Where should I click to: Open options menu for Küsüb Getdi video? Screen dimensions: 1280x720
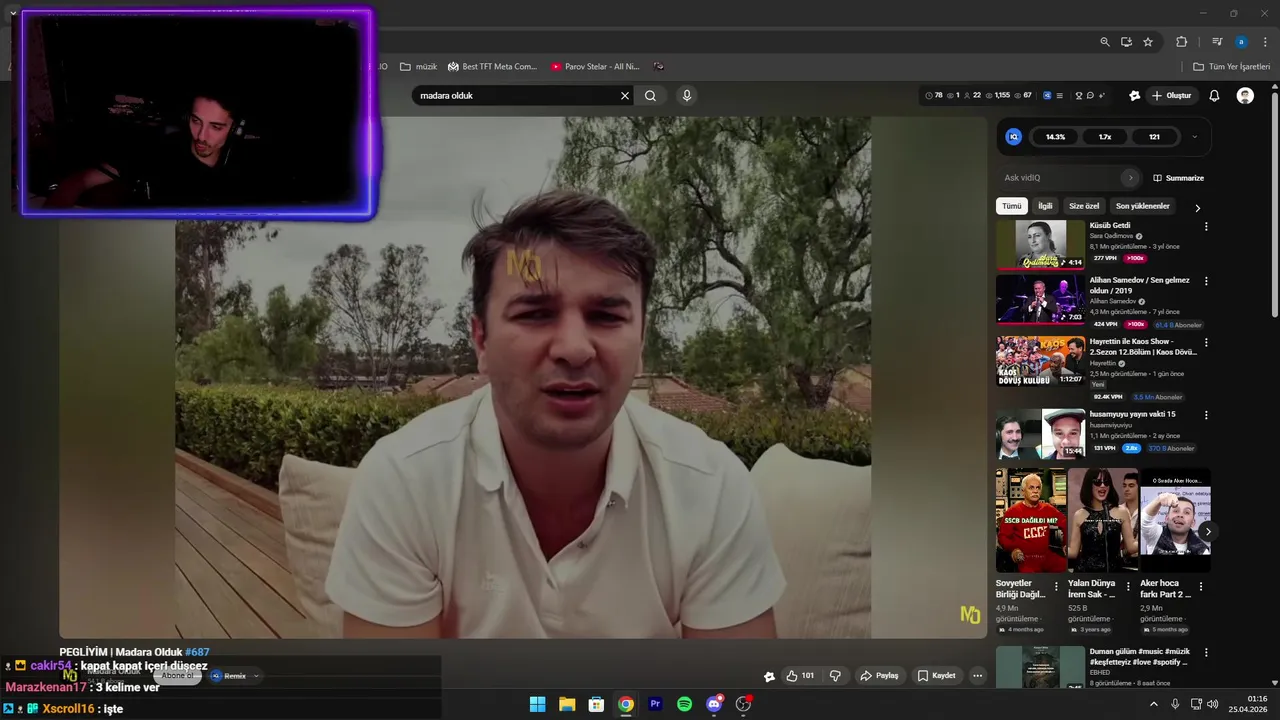[x=1206, y=227]
